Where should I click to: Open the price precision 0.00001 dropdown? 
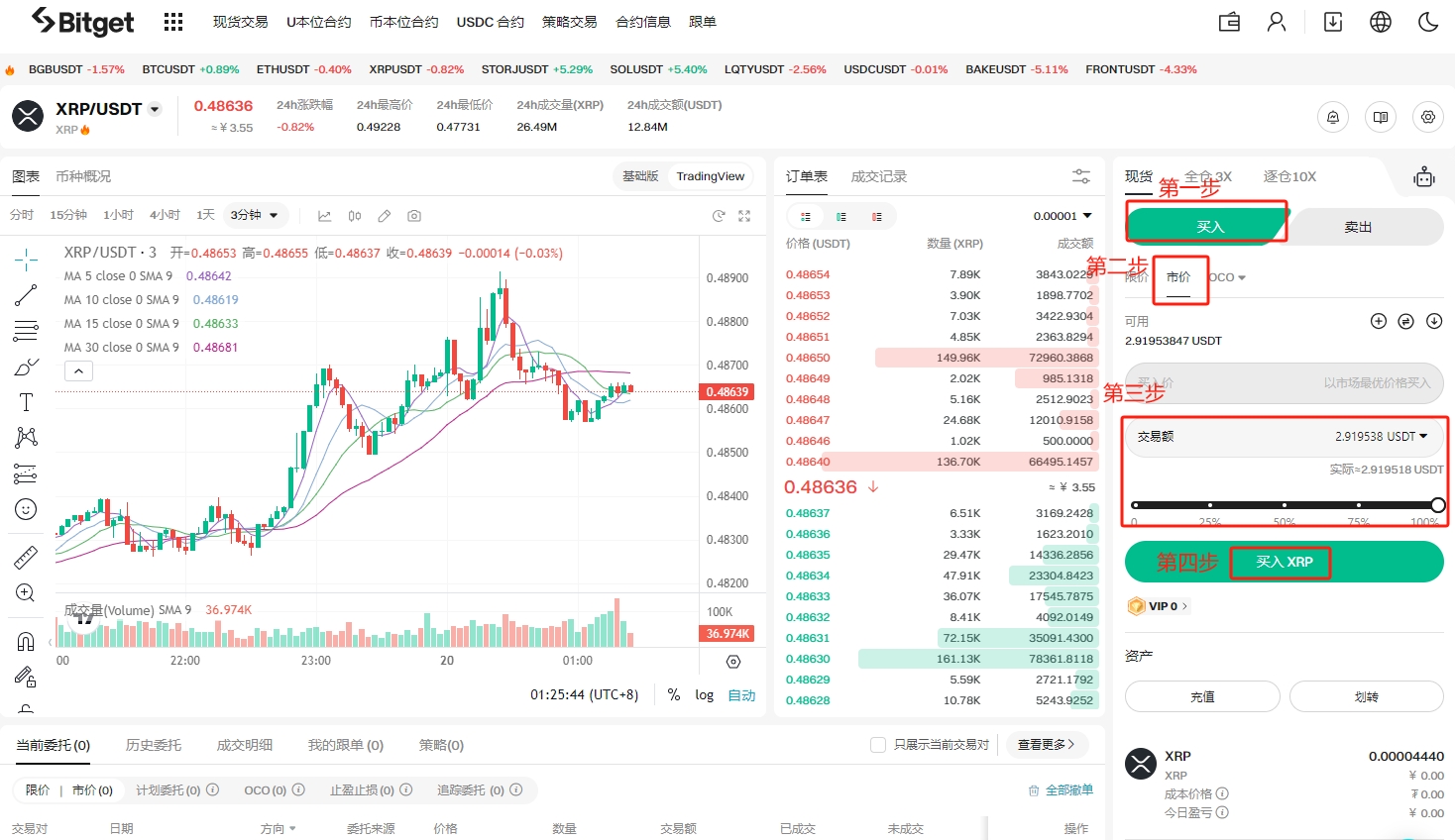1063,216
